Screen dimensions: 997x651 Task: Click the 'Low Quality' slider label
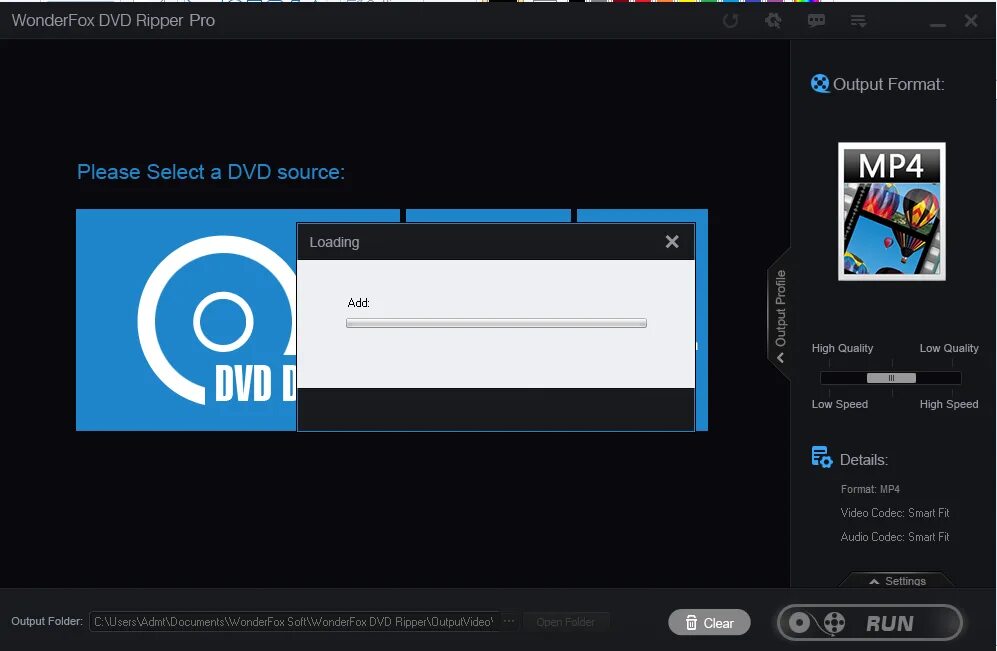[949, 348]
